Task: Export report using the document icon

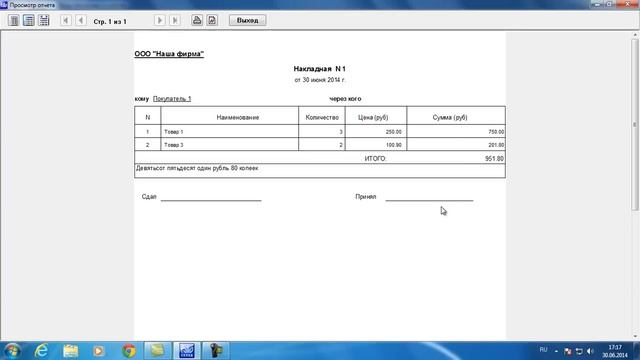Action: (212, 20)
